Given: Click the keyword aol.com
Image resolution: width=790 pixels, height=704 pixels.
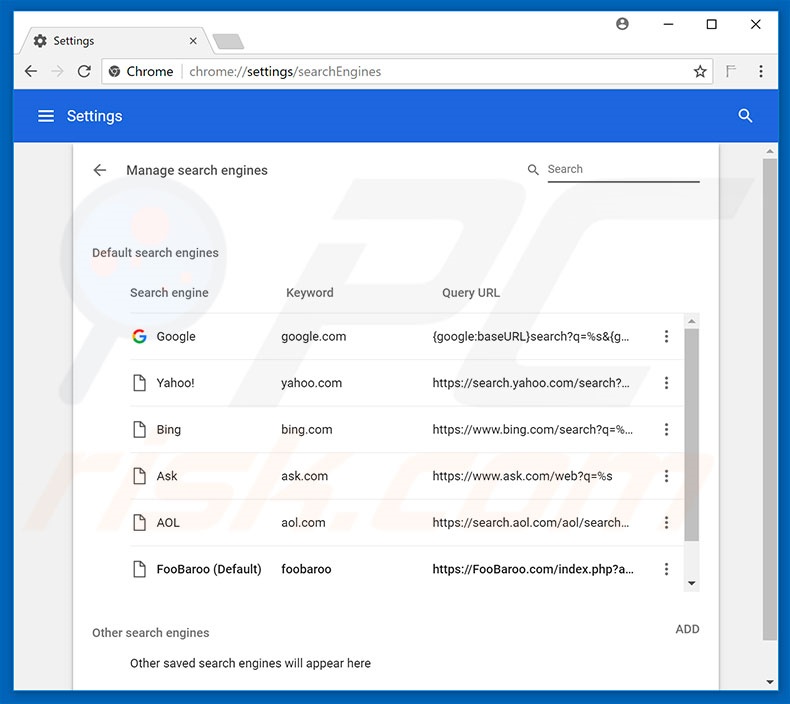Looking at the screenshot, I should (303, 523).
